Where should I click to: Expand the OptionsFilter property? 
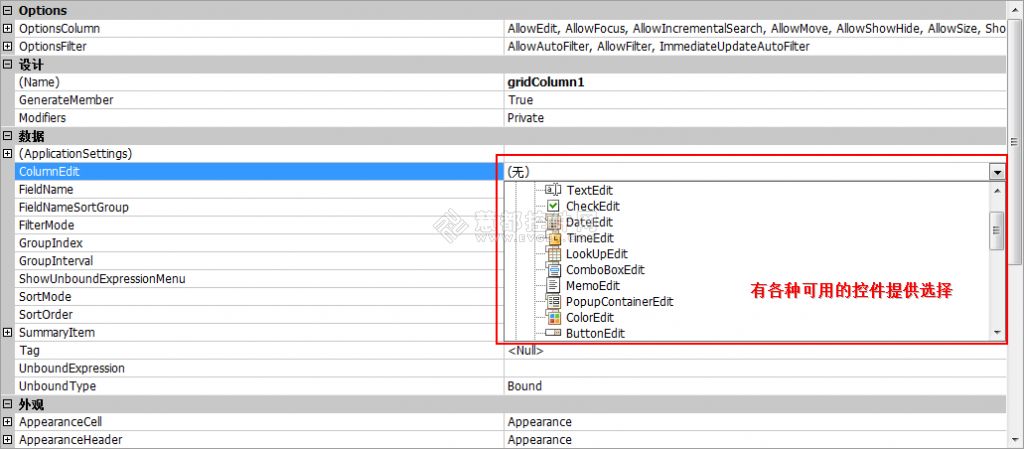click(8, 46)
